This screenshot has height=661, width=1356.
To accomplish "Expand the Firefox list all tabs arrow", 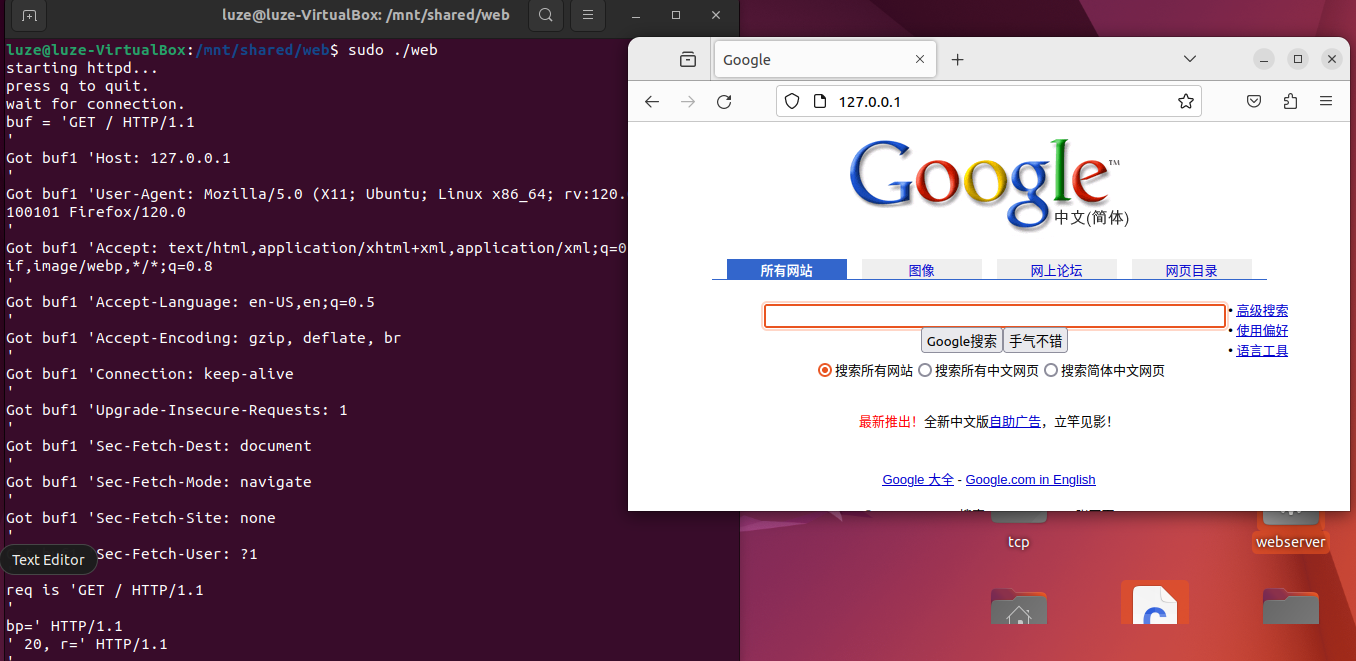I will coord(1190,60).
